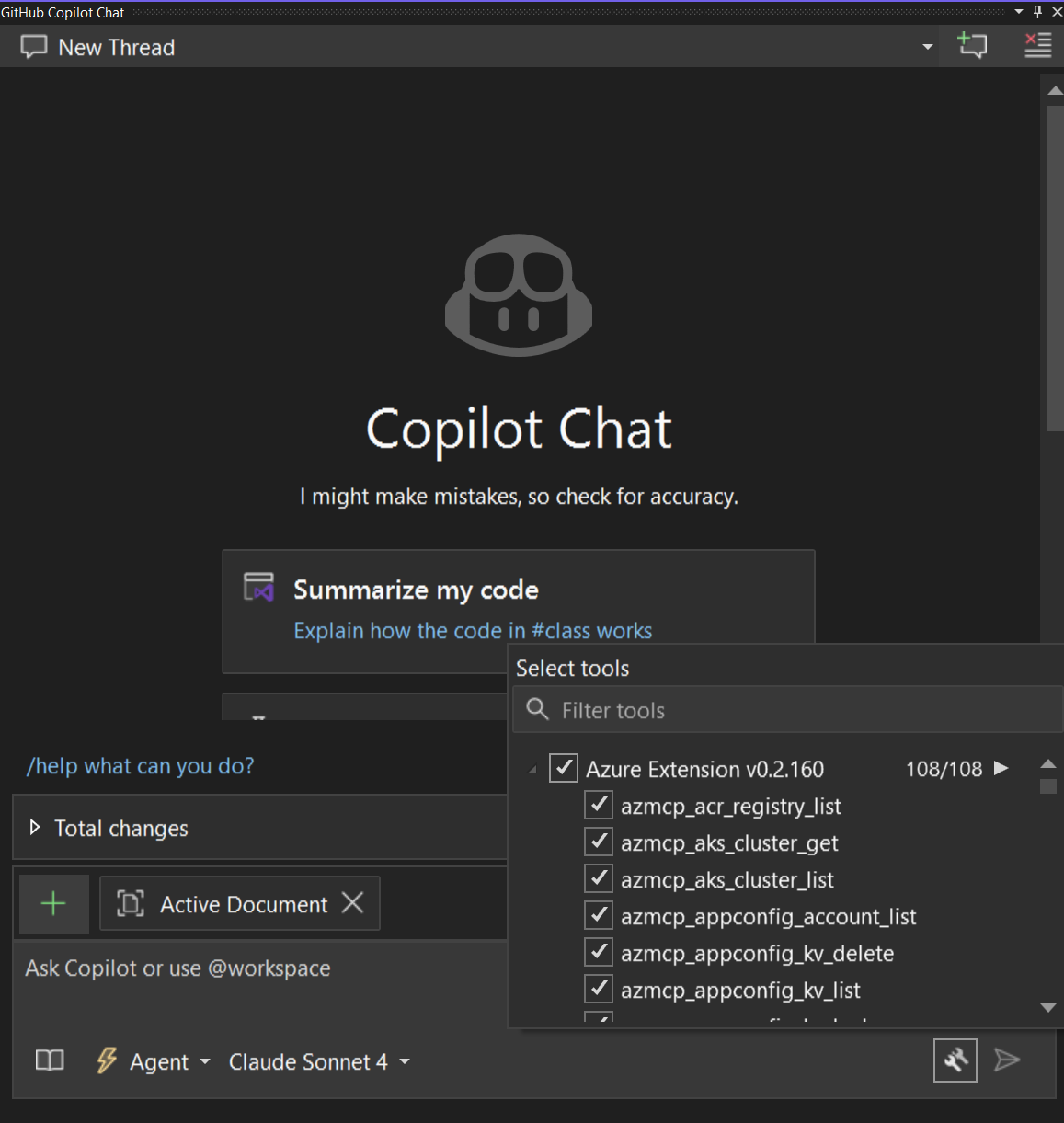The height and width of the screenshot is (1123, 1064).
Task: Expand the Total changes section
Action: tap(35, 828)
